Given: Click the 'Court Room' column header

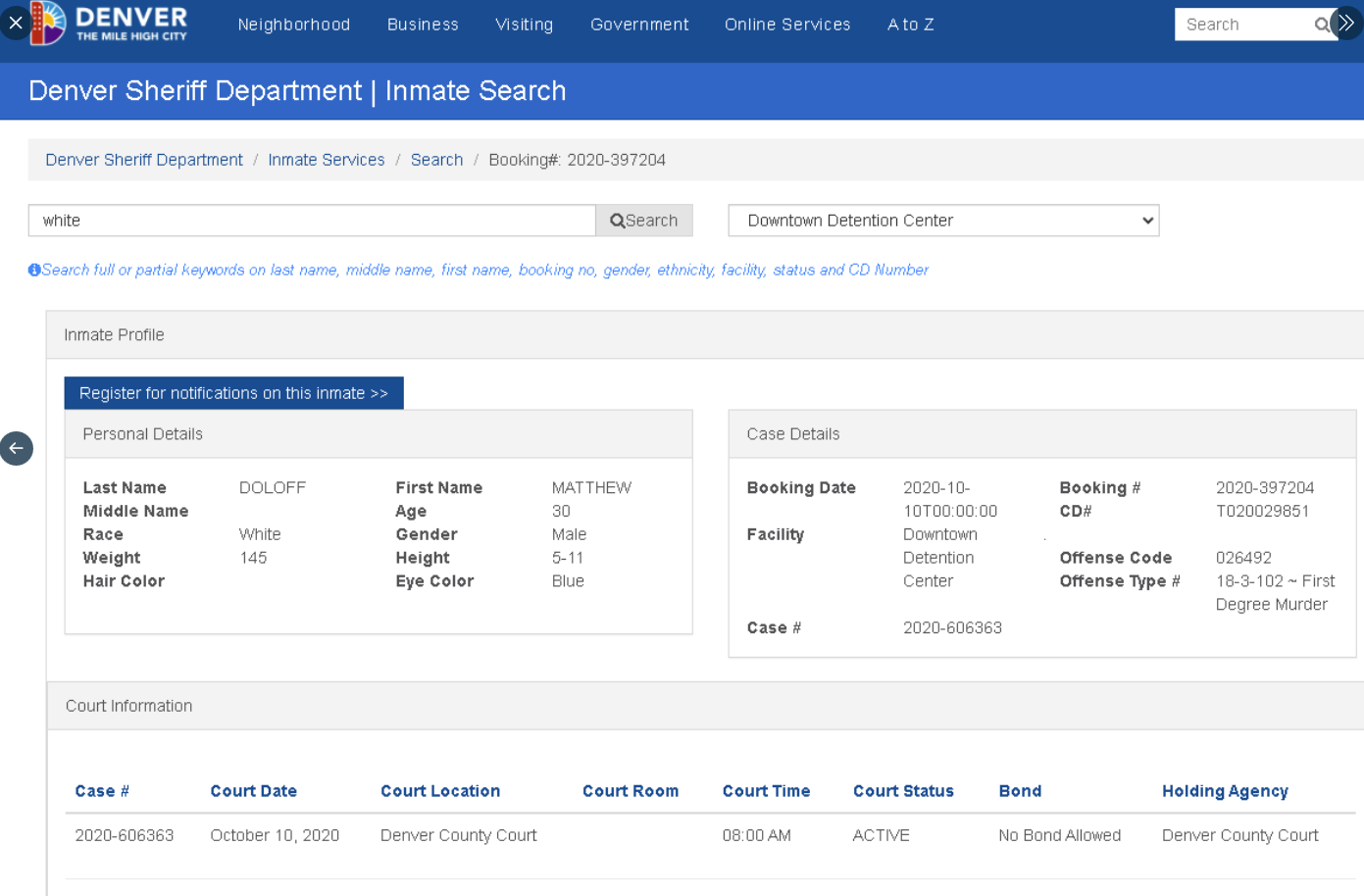Looking at the screenshot, I should click(x=631, y=791).
